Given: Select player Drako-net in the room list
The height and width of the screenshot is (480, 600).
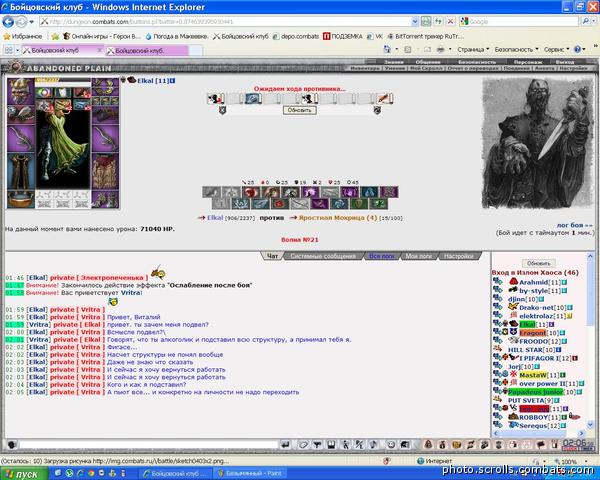Looking at the screenshot, I should coord(536,308).
